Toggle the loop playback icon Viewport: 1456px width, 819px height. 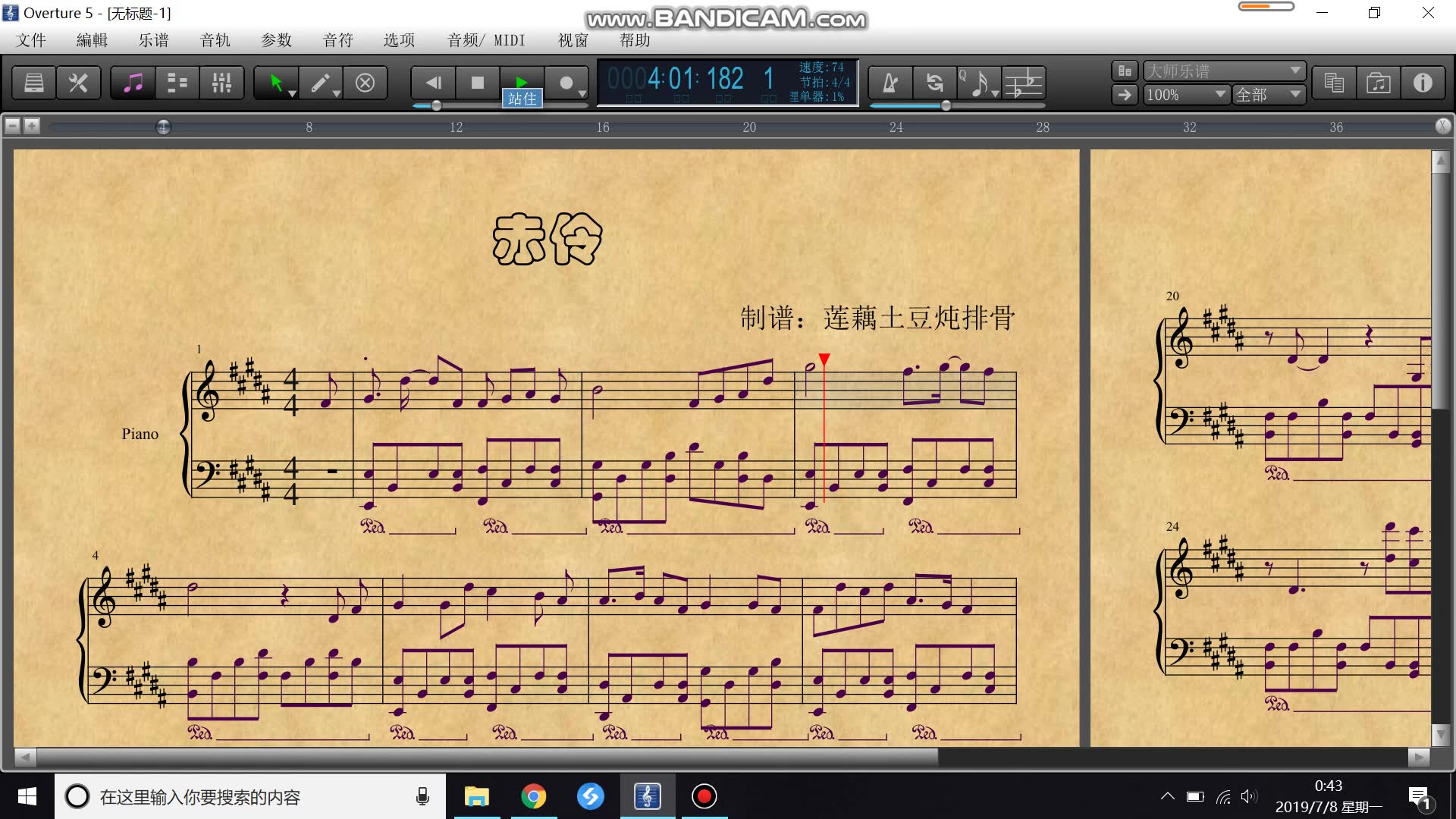[934, 83]
